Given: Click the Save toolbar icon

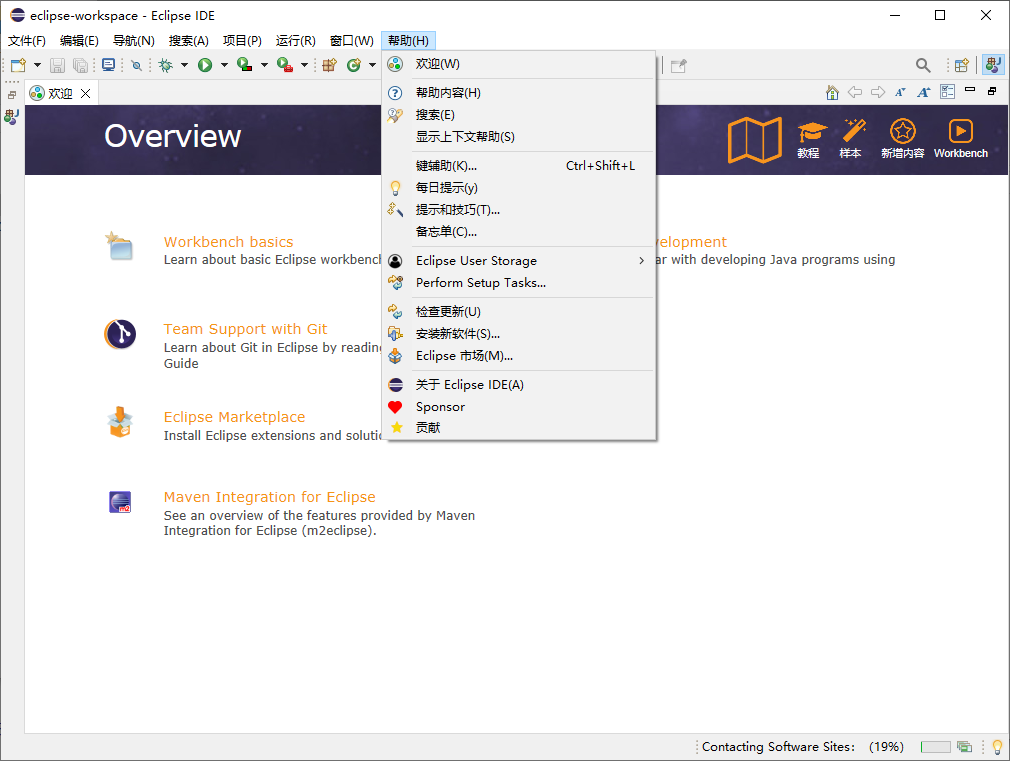Looking at the screenshot, I should (x=57, y=65).
